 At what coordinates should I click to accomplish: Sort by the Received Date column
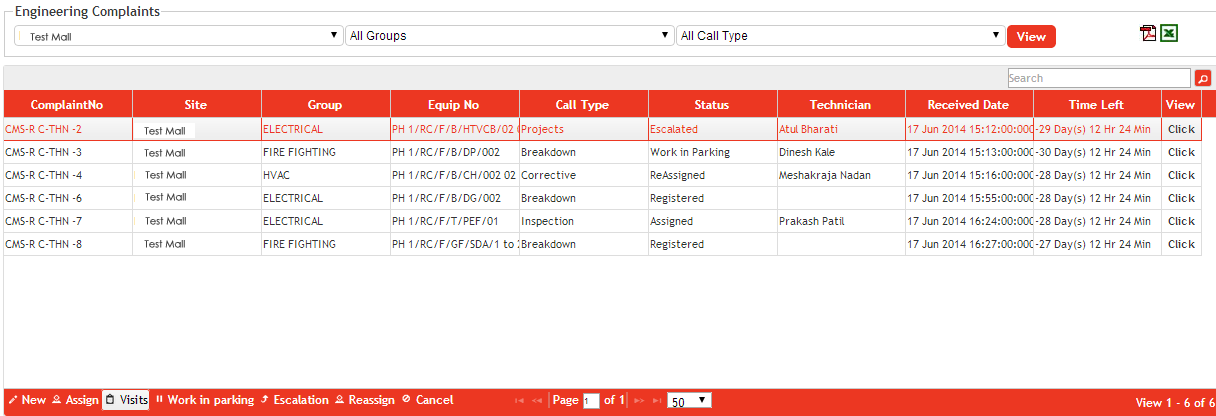pos(968,104)
